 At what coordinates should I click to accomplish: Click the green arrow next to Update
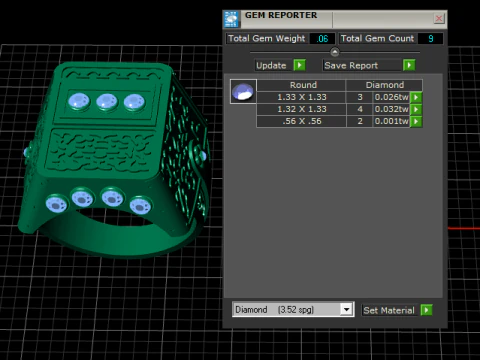coord(299,65)
